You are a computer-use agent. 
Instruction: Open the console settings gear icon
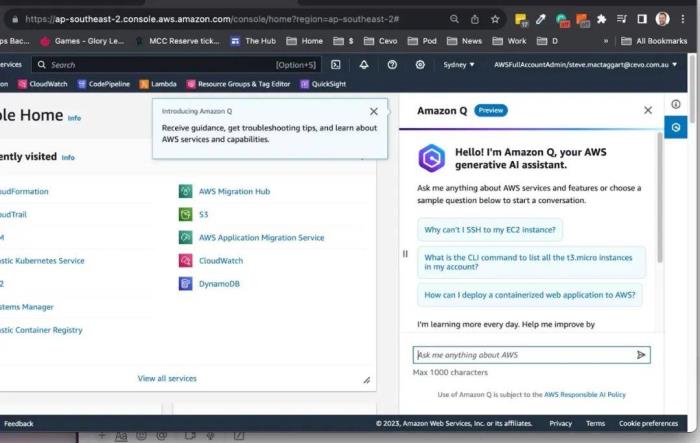coord(420,65)
